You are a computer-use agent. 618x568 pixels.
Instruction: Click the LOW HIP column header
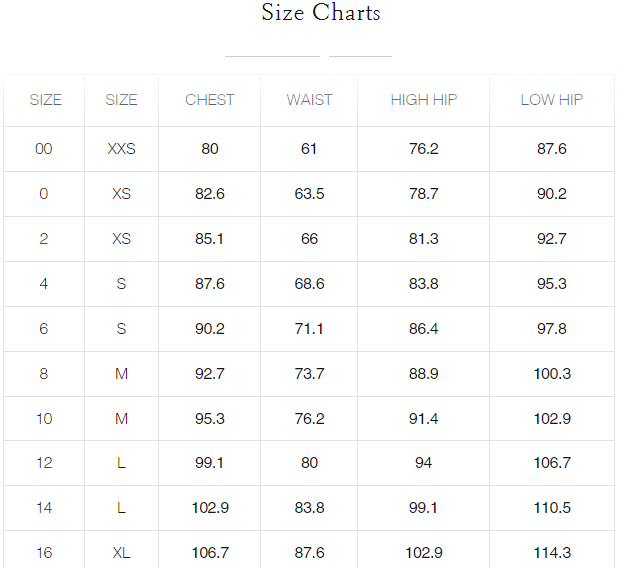pos(551,100)
